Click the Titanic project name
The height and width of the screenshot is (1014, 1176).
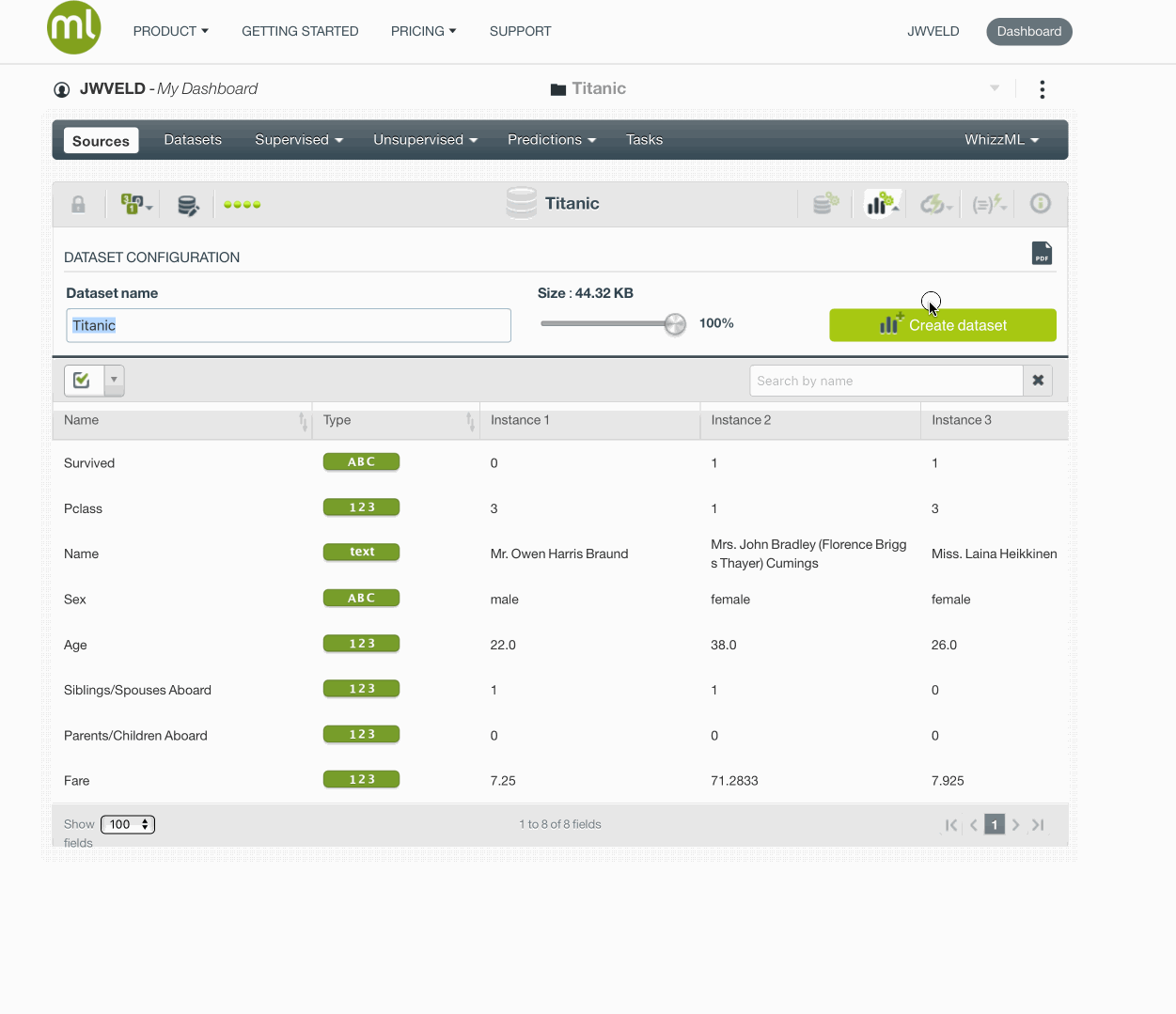pos(599,88)
